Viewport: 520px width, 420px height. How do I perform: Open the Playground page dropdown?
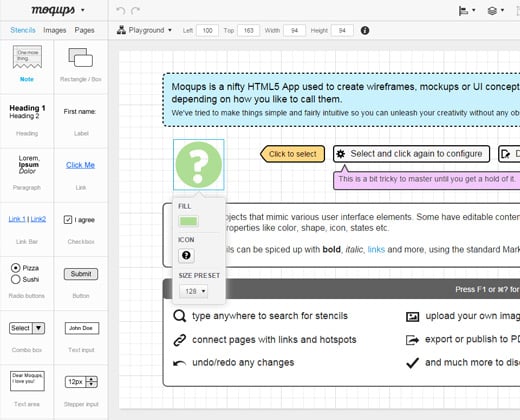(144, 30)
